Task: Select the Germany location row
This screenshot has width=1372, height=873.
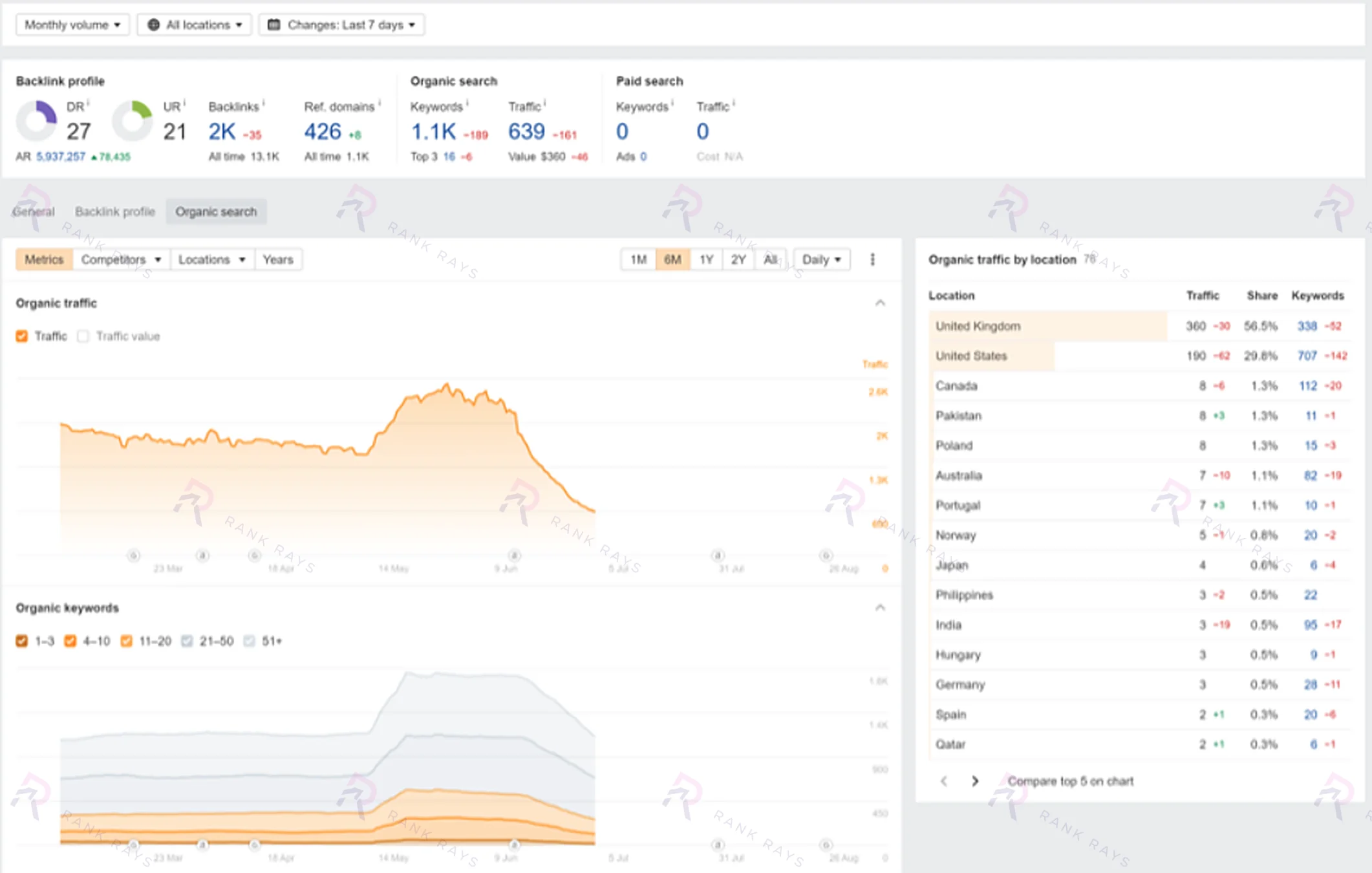Action: click(1140, 684)
